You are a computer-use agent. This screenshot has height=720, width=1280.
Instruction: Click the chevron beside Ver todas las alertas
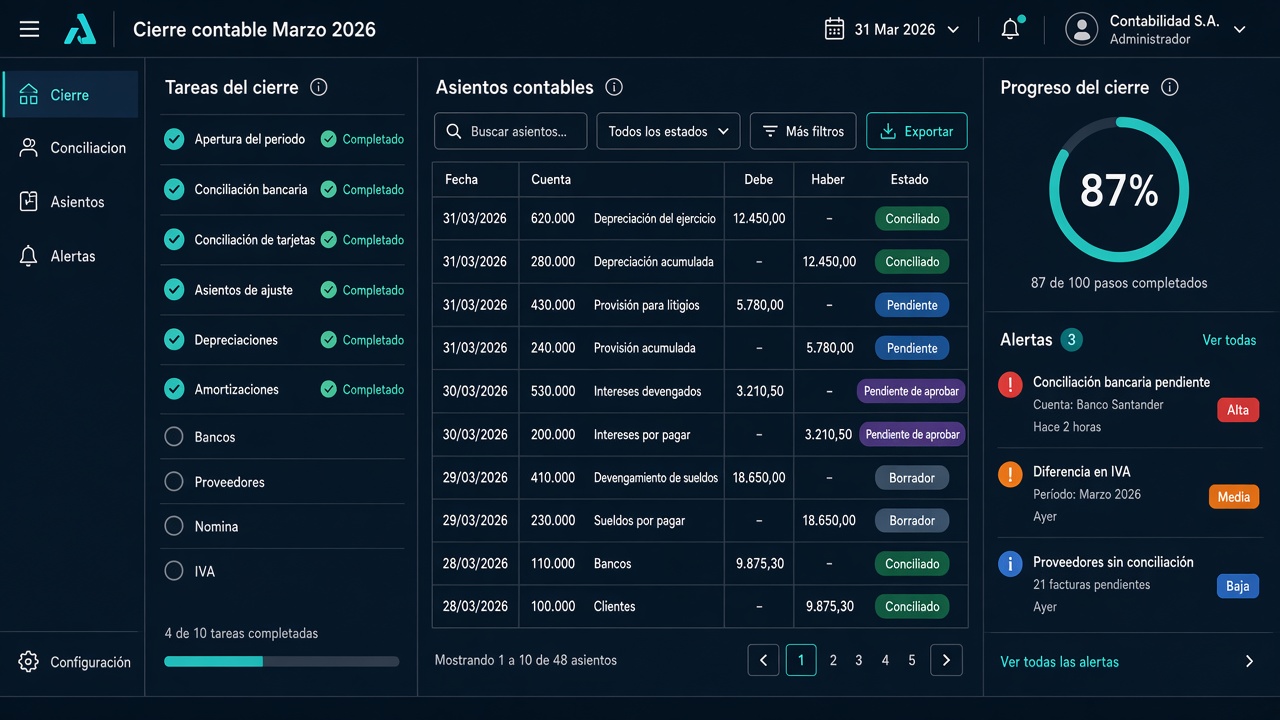click(1249, 661)
